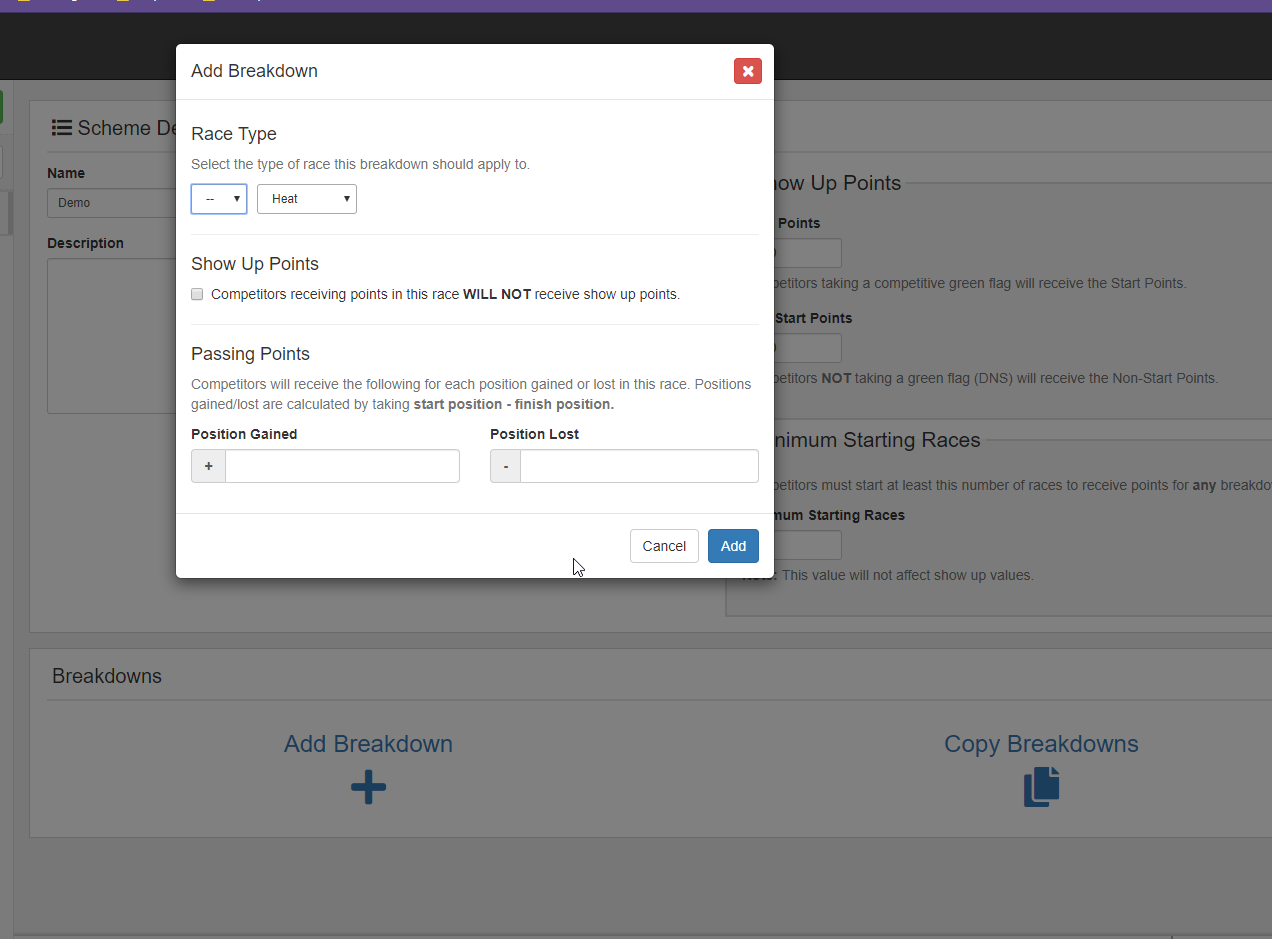Click the Scheme Details list icon
Image resolution: width=1272 pixels, height=939 pixels.
coord(62,128)
